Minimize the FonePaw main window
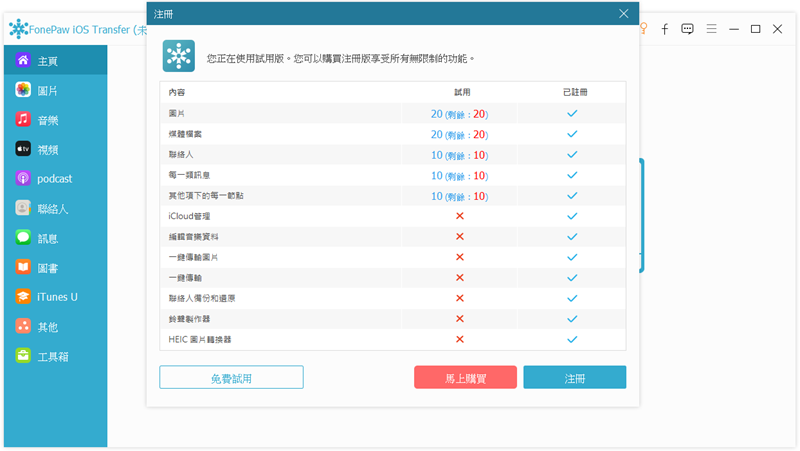Viewport: 800px width, 451px height. (734, 29)
